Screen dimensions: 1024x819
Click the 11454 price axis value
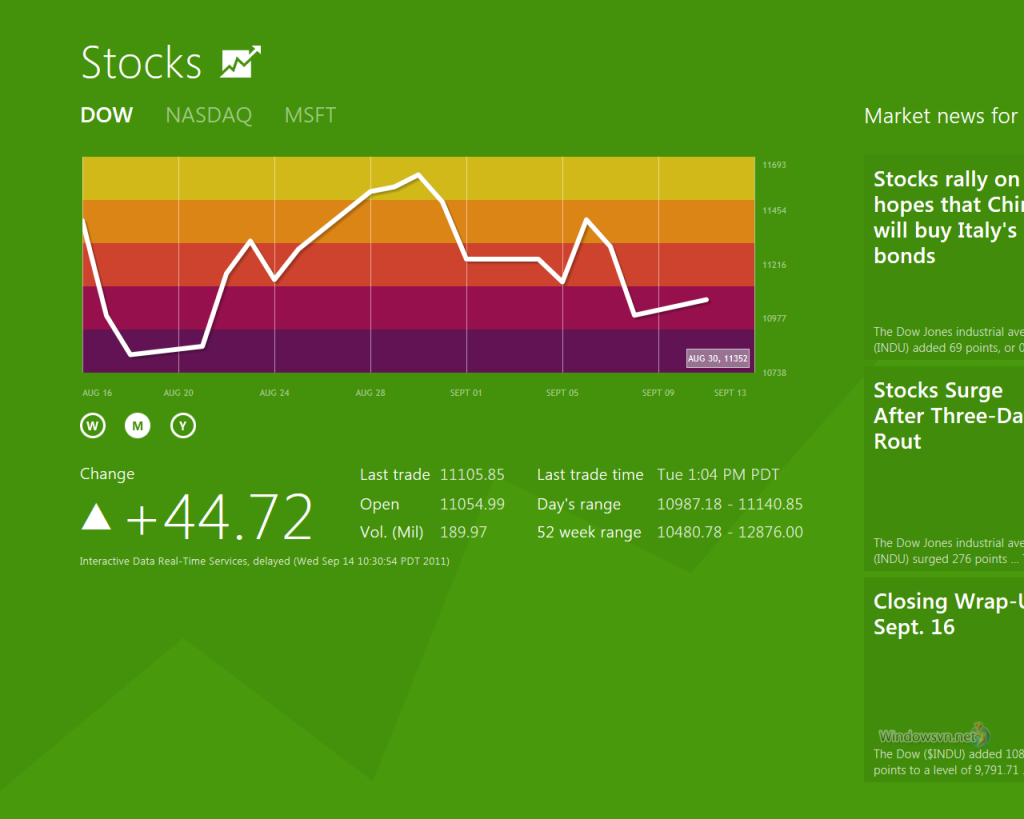(775, 210)
